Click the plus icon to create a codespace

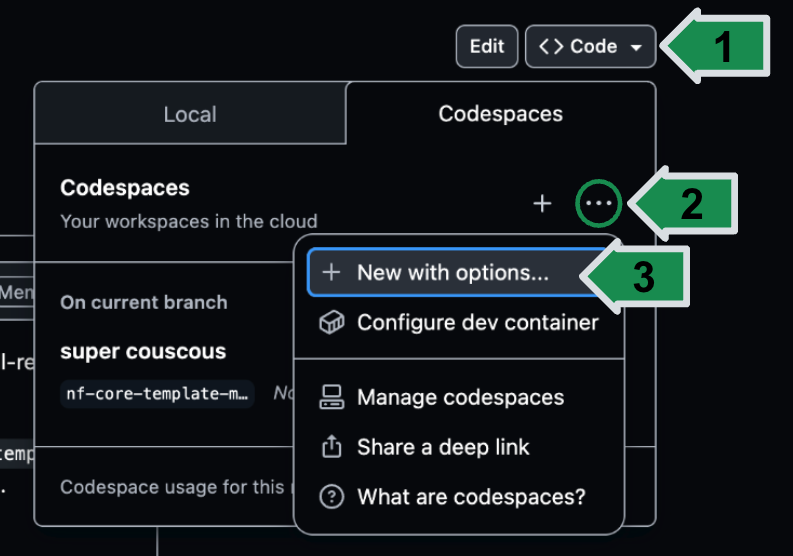(x=542, y=204)
